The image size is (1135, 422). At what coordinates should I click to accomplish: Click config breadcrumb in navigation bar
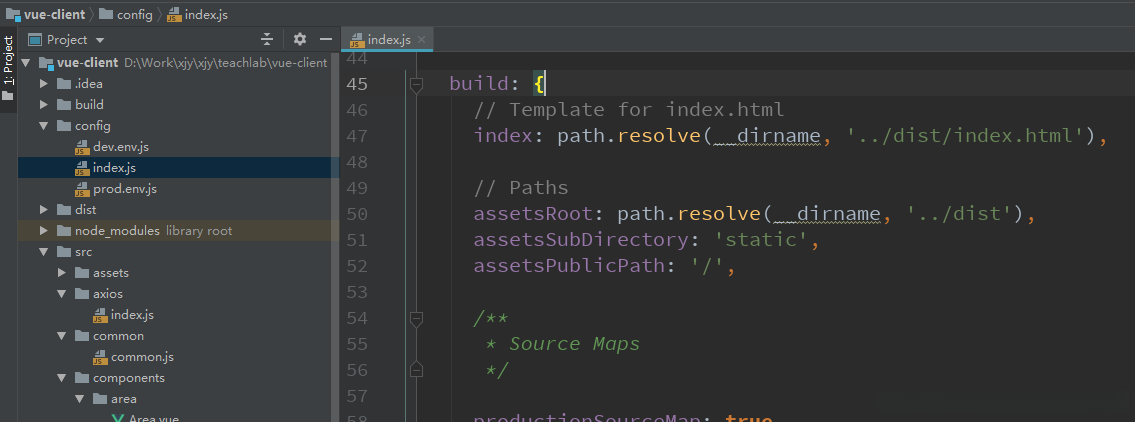click(134, 15)
